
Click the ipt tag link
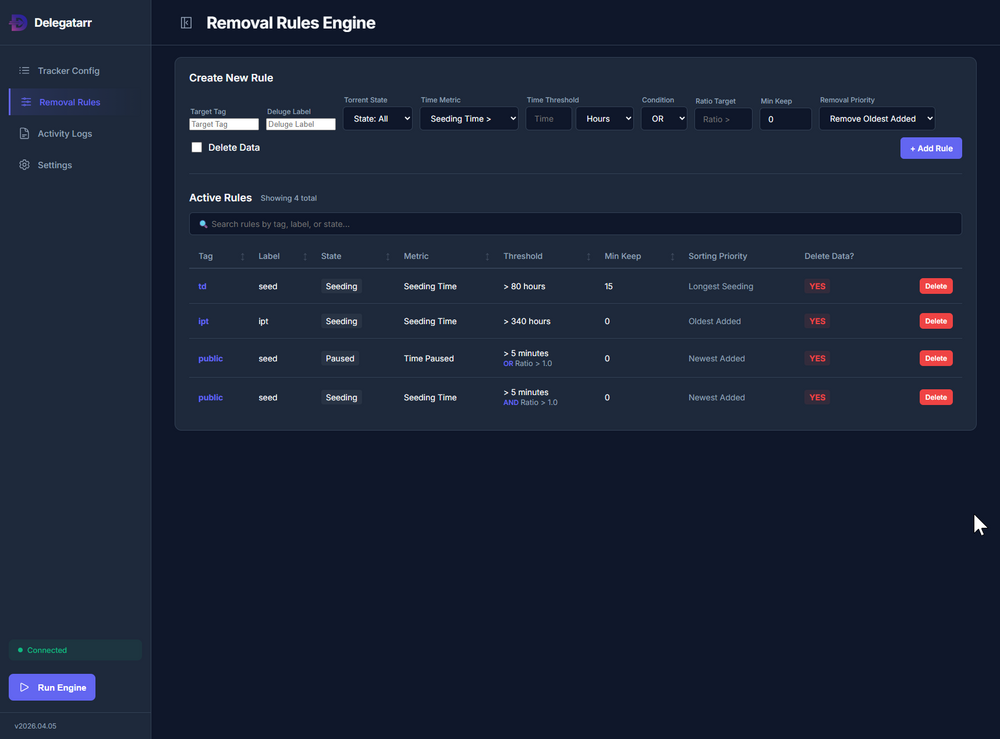click(x=203, y=321)
